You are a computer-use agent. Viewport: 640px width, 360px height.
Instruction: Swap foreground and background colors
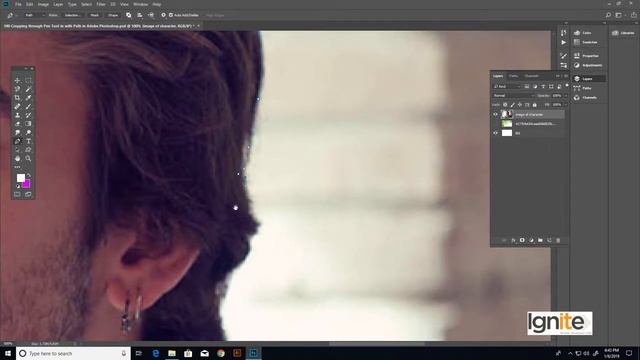pyautogui.click(x=29, y=176)
